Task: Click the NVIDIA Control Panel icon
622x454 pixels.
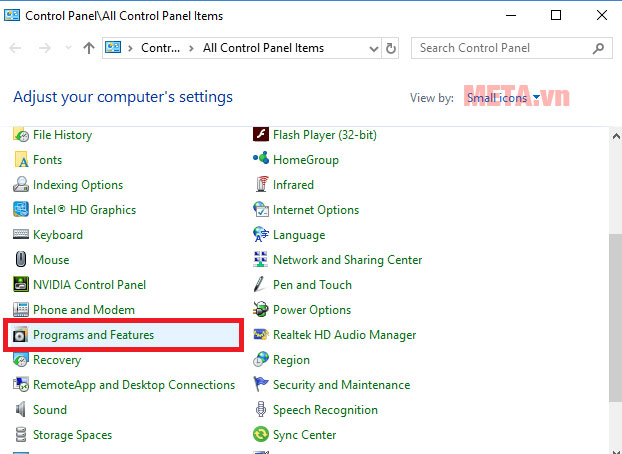Action: [x=21, y=285]
